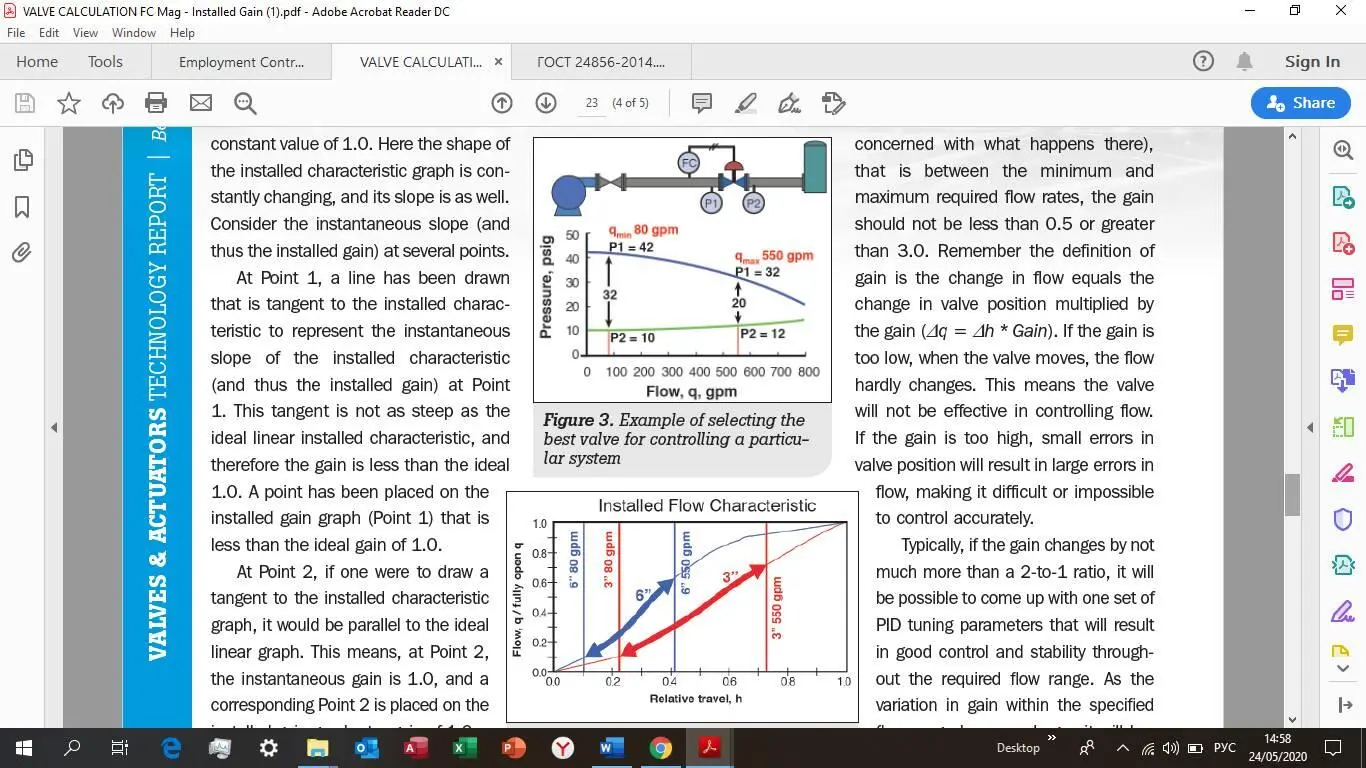Screen dimensions: 1366x768
Task: Expand the left navigation pane arrow
Action: [x=54, y=428]
